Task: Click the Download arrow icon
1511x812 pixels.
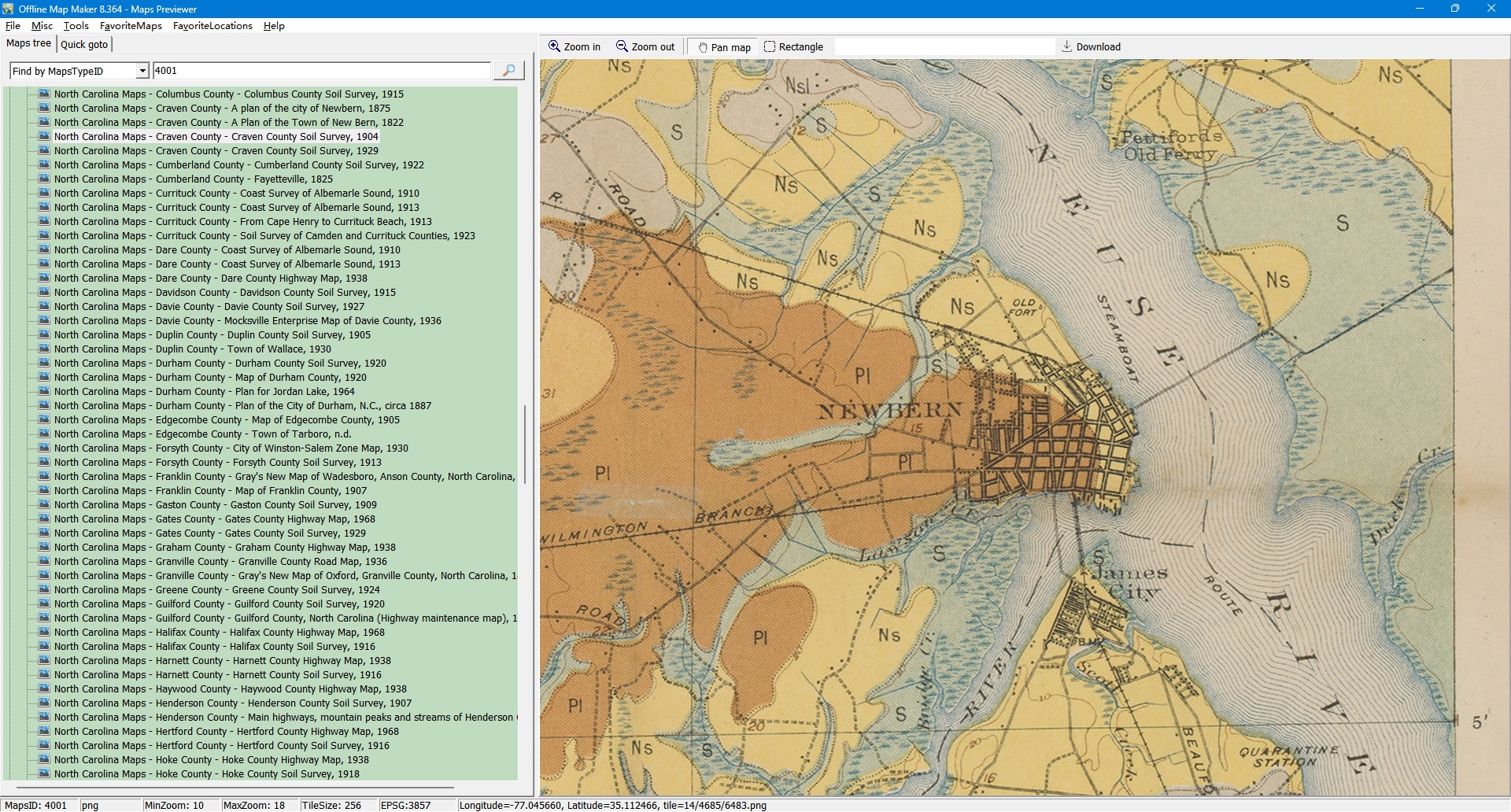Action: [x=1066, y=46]
